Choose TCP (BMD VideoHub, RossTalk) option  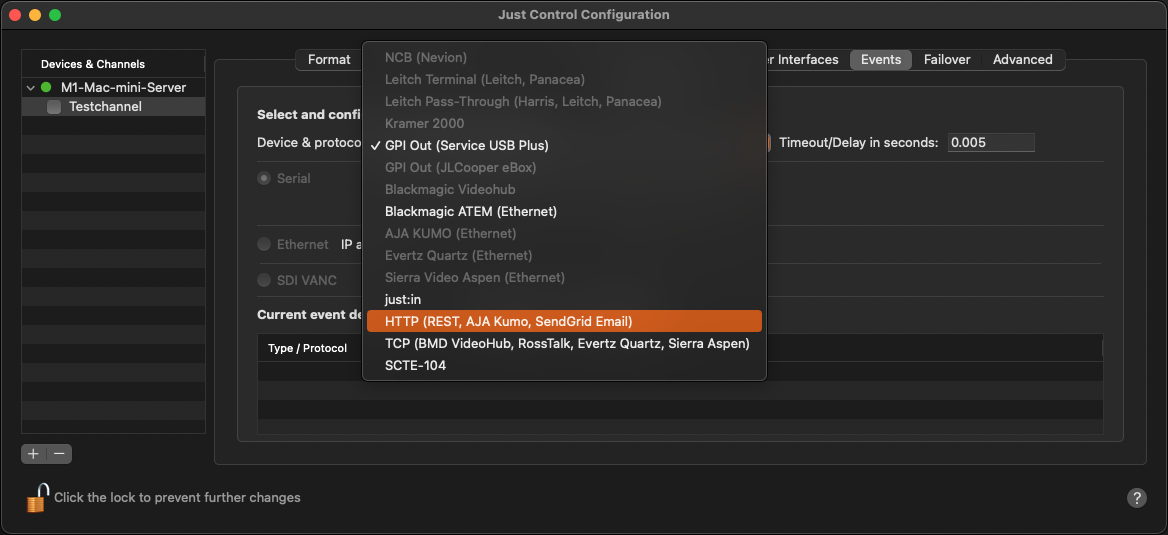coord(565,344)
